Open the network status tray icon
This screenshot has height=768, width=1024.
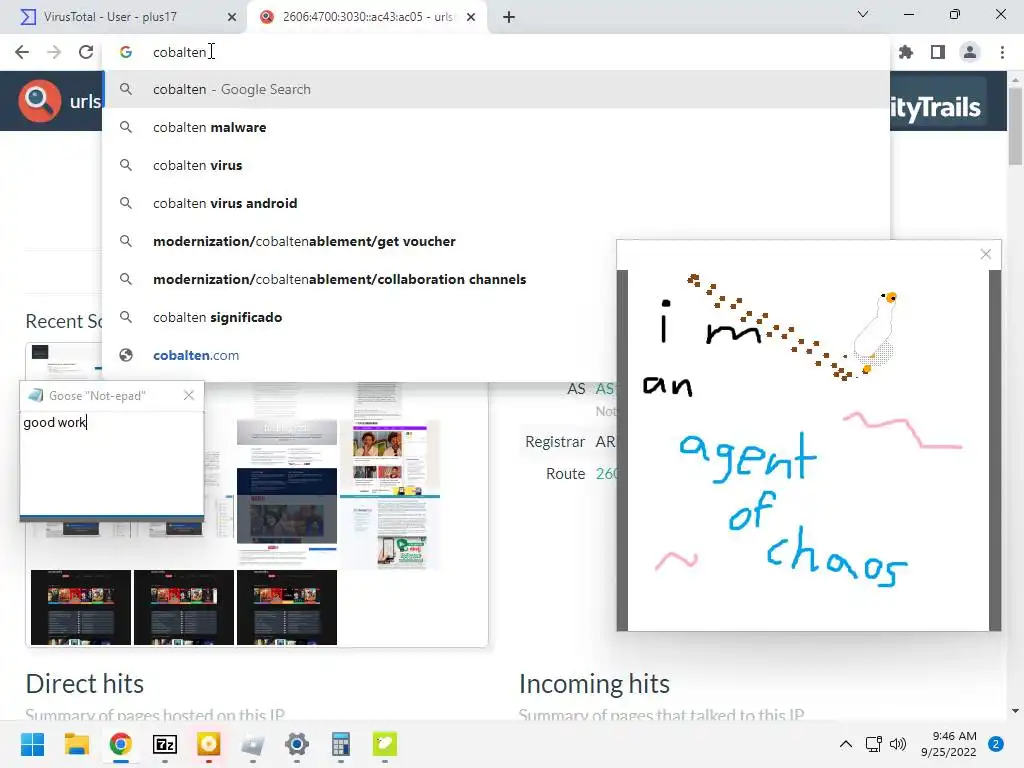pos(873,744)
